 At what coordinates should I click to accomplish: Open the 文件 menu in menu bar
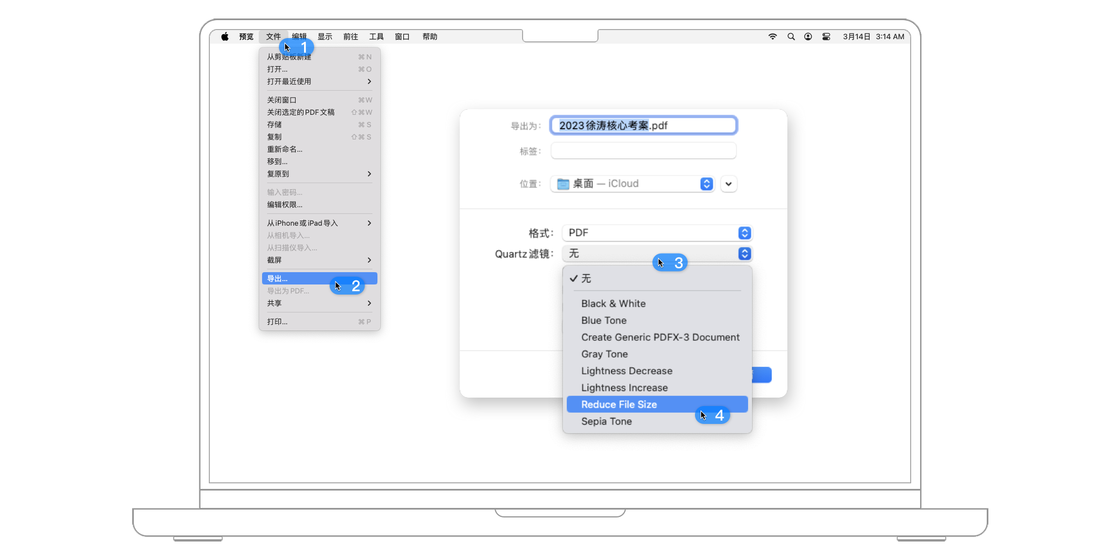(x=273, y=37)
